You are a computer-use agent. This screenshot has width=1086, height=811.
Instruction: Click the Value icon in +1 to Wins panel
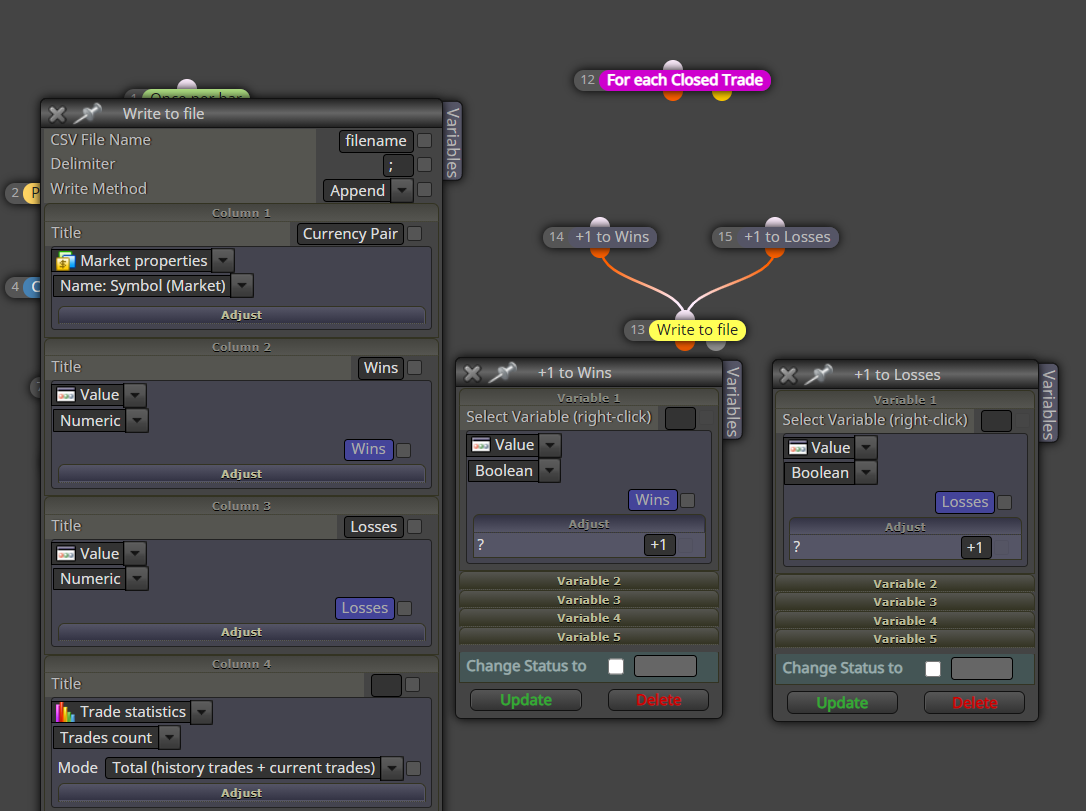481,445
